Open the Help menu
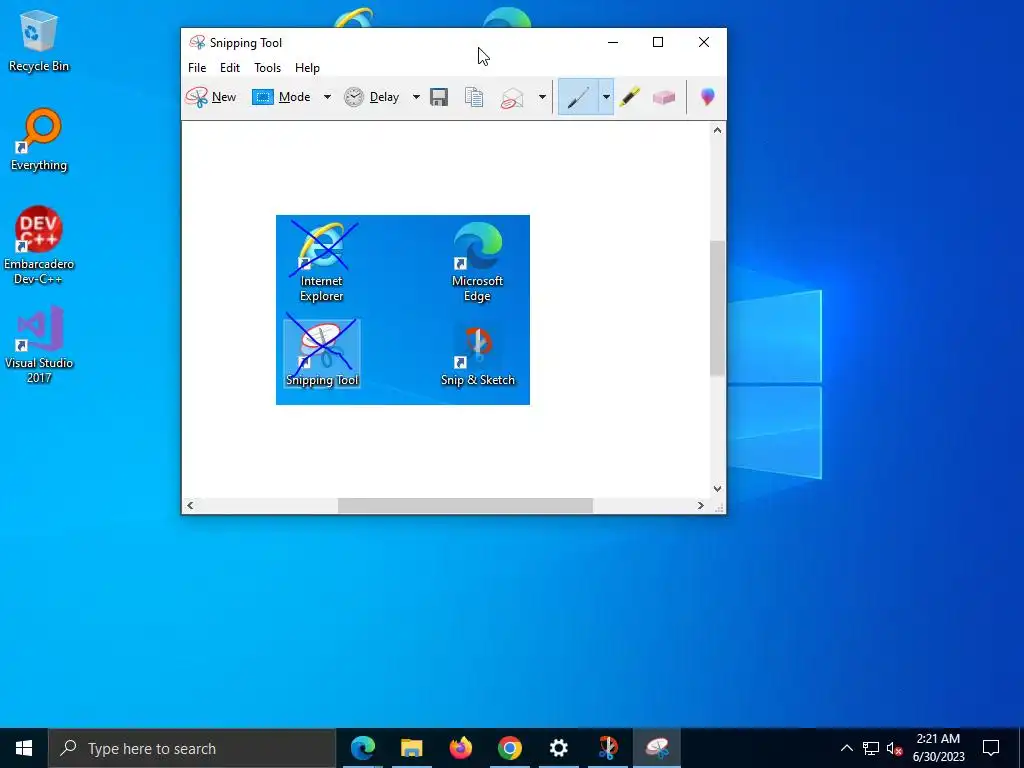Image resolution: width=1024 pixels, height=768 pixels. click(x=308, y=68)
